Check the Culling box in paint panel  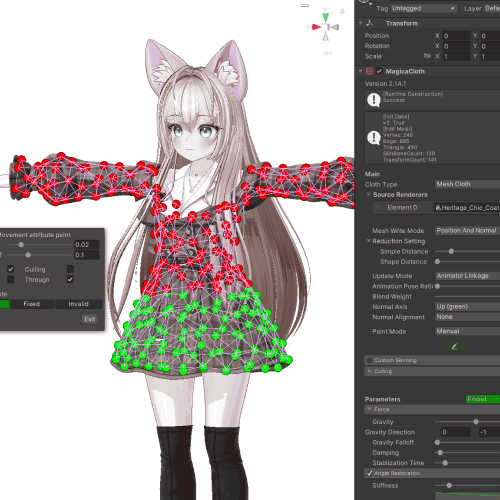pos(70,269)
